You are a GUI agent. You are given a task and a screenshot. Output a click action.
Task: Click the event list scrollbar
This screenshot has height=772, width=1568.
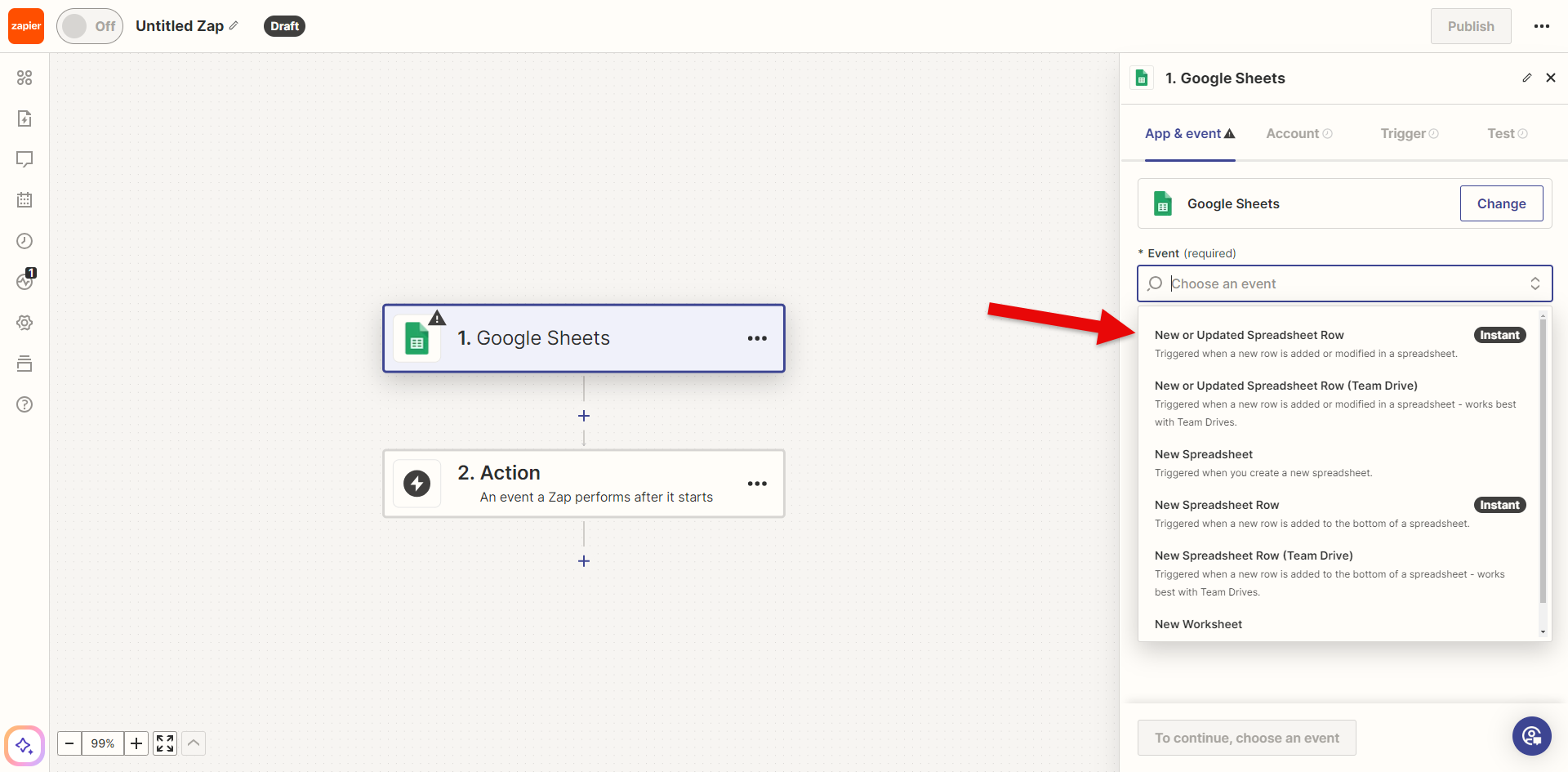1543,461
